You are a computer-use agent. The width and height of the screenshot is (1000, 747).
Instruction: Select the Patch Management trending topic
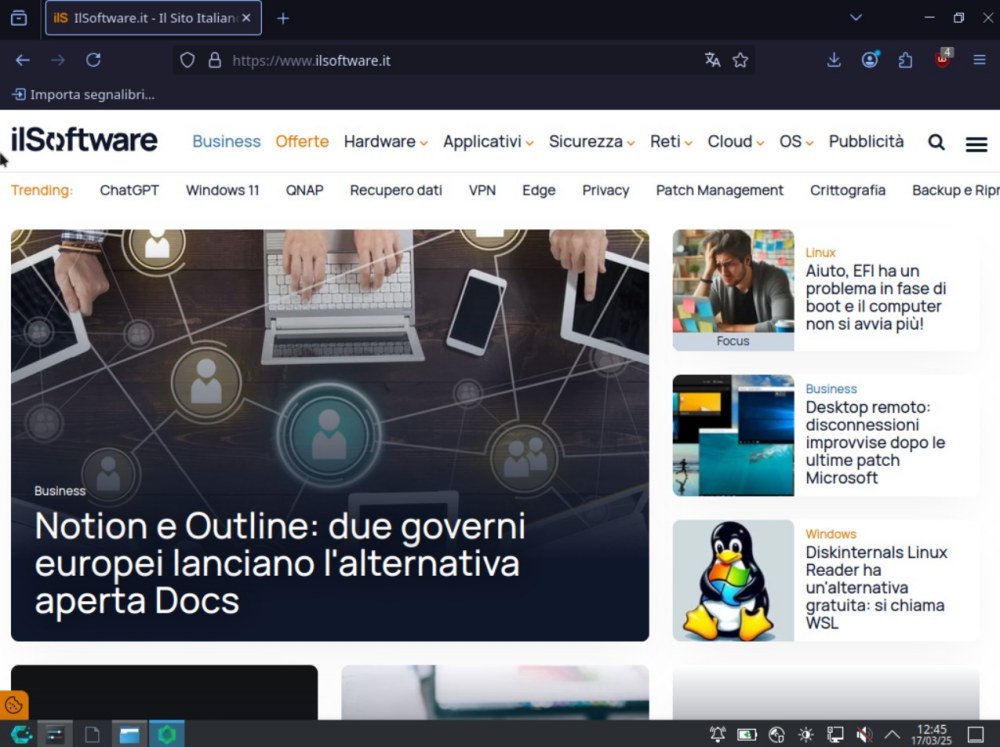pos(720,190)
